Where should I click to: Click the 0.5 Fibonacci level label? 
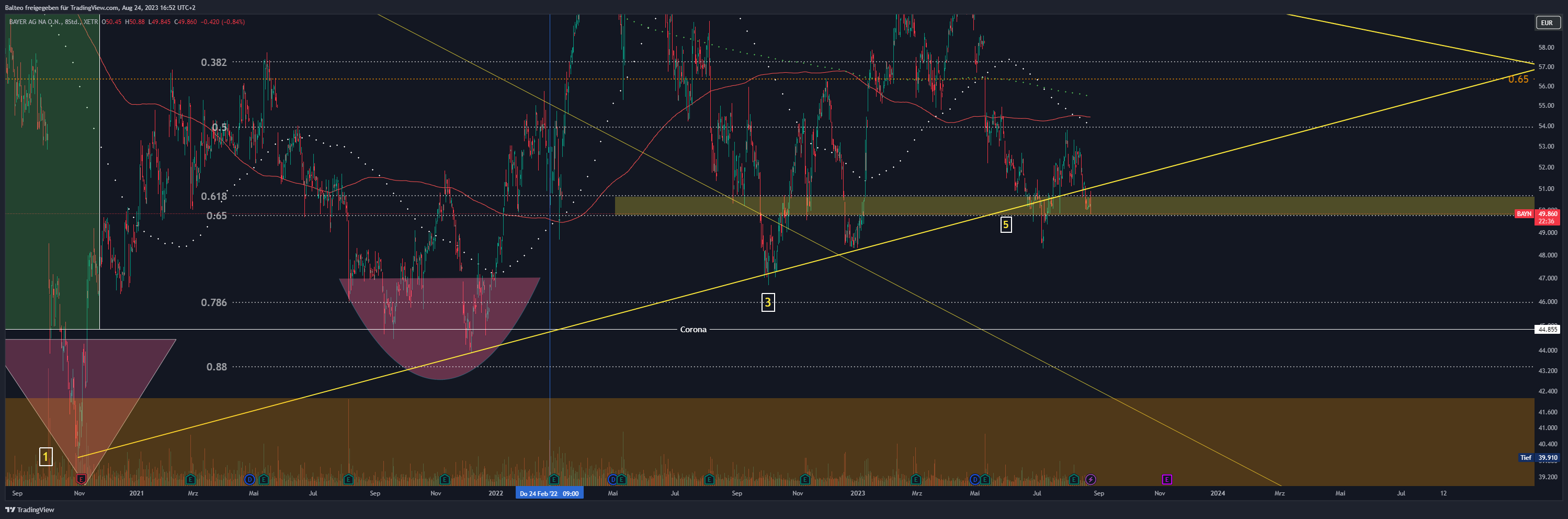click(219, 127)
